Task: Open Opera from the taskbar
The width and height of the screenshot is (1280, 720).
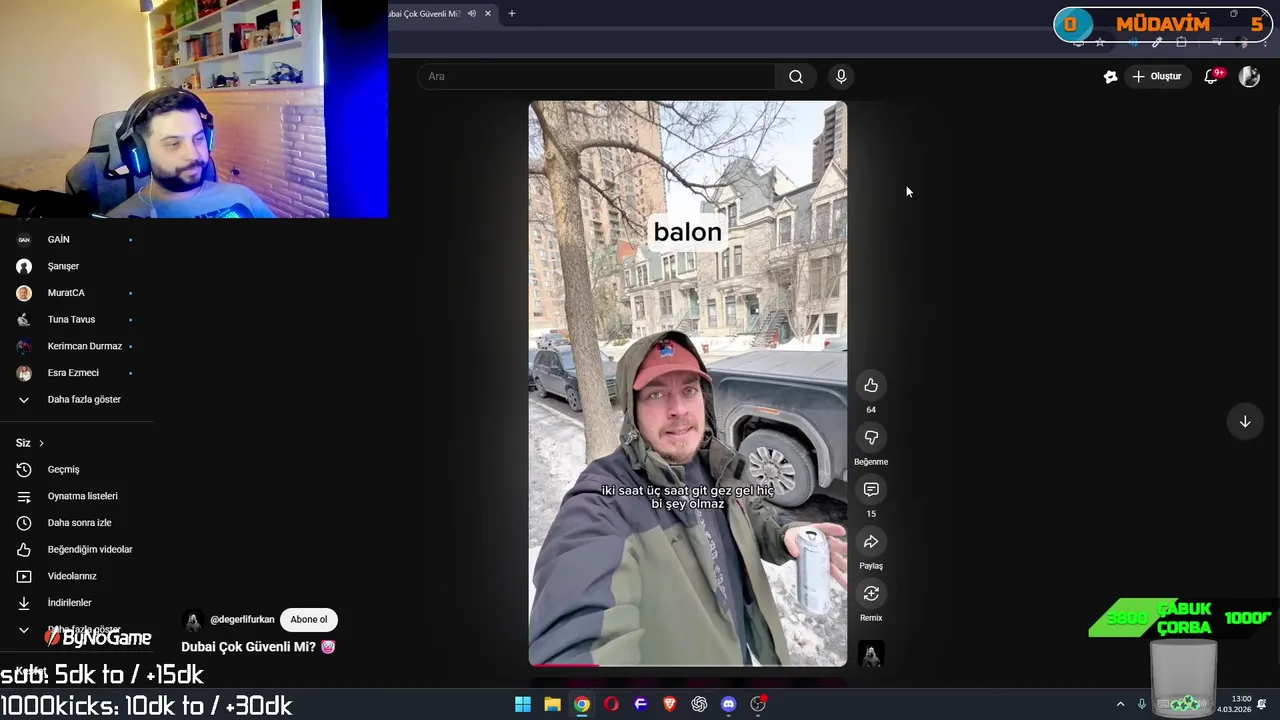Action: click(611, 705)
